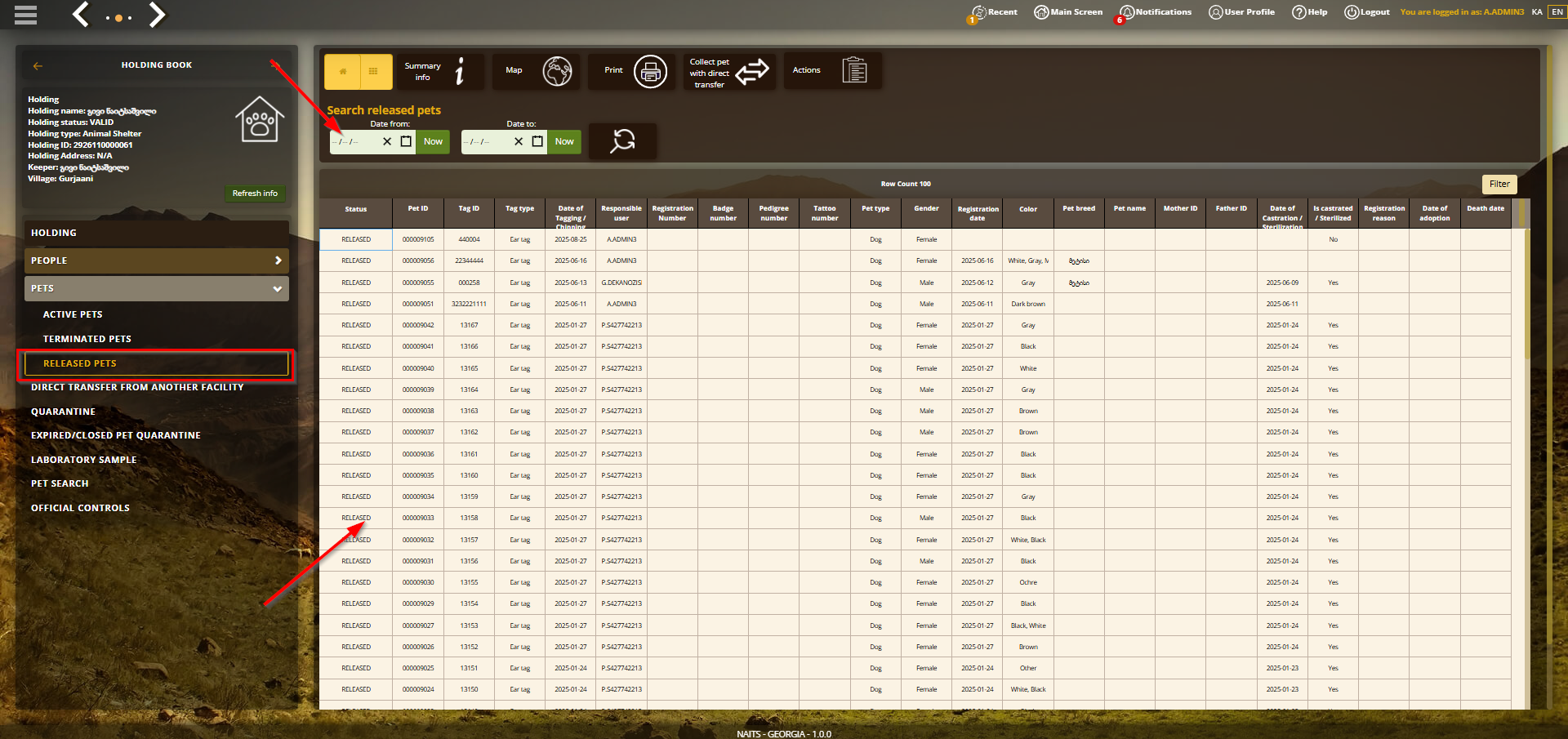This screenshot has height=739, width=1568.
Task: Click the Print printer icon
Action: click(650, 72)
